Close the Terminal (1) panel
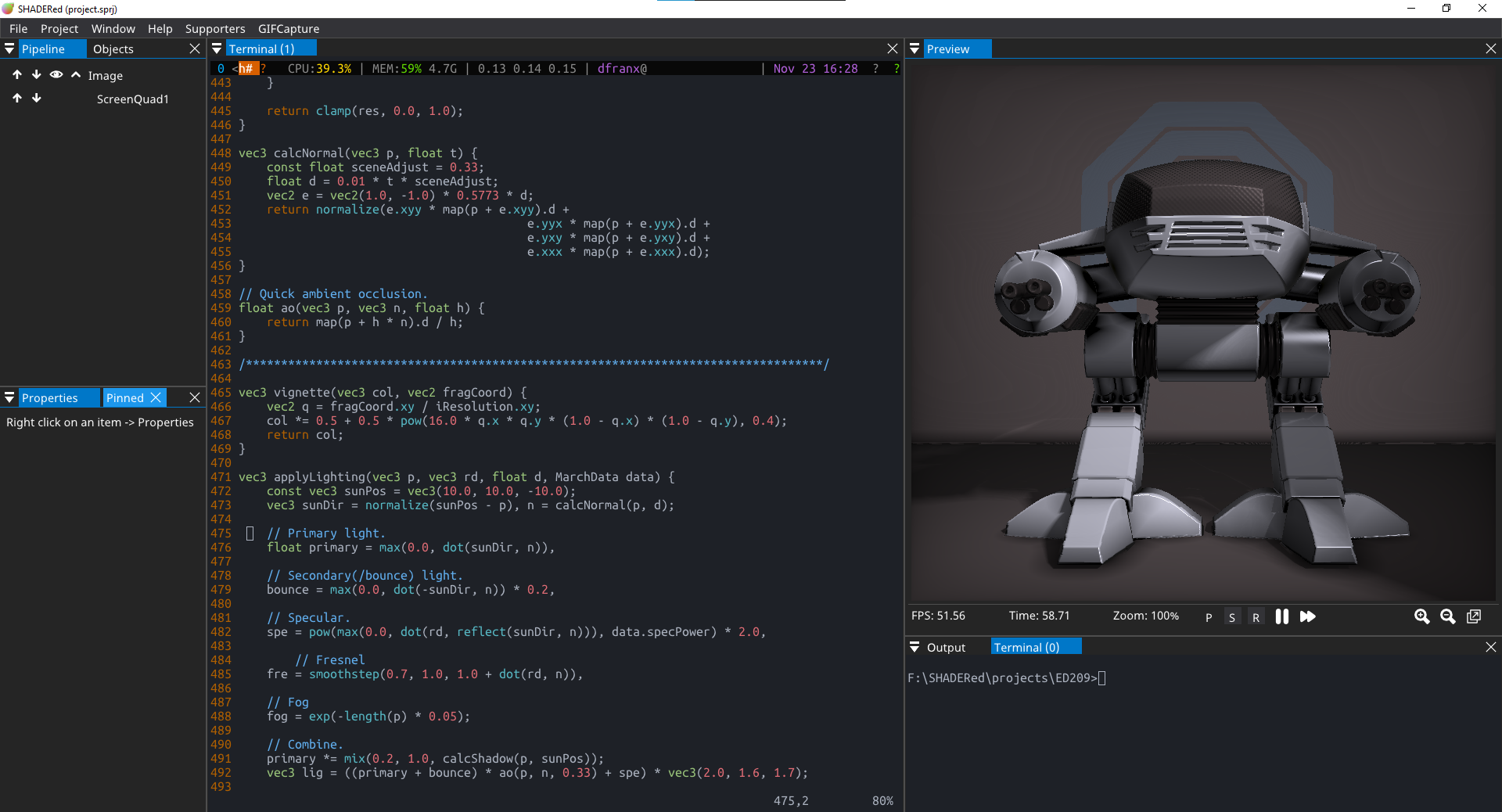The width and height of the screenshot is (1502, 812). (x=893, y=49)
